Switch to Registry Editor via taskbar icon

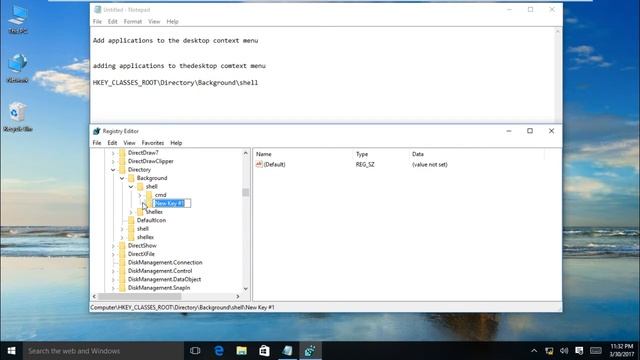(310, 351)
